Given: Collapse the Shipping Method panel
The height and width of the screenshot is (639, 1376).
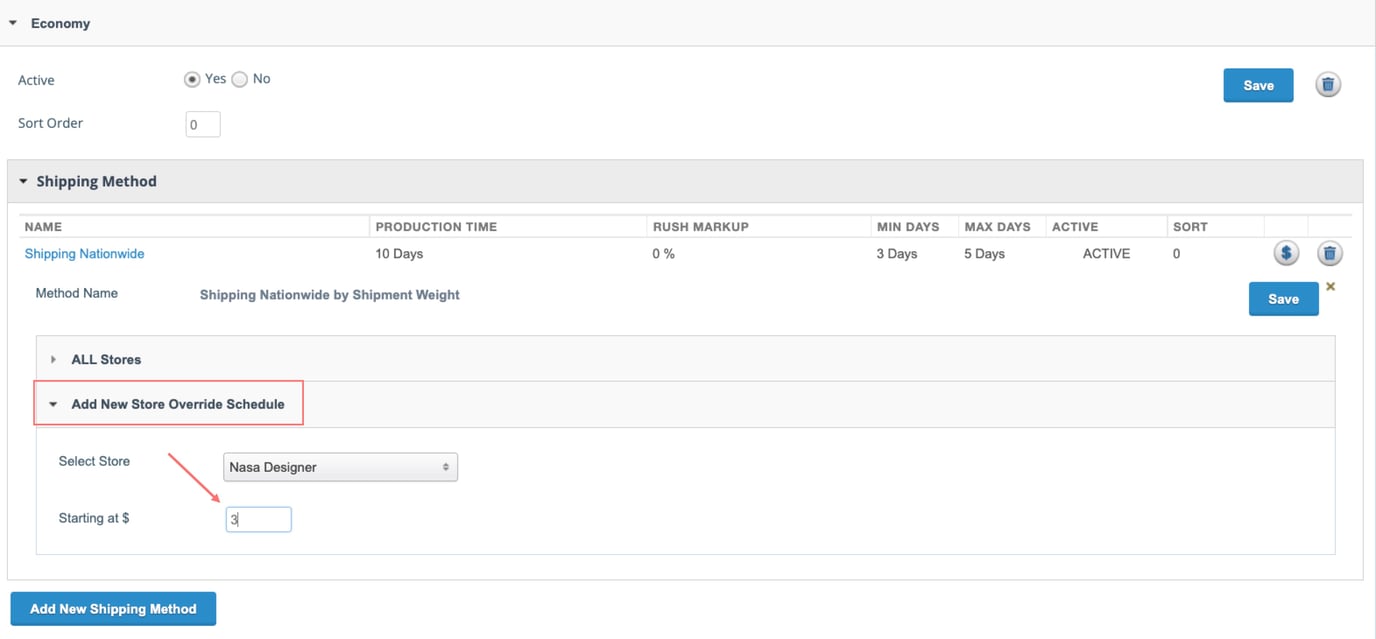Looking at the screenshot, I should [24, 182].
